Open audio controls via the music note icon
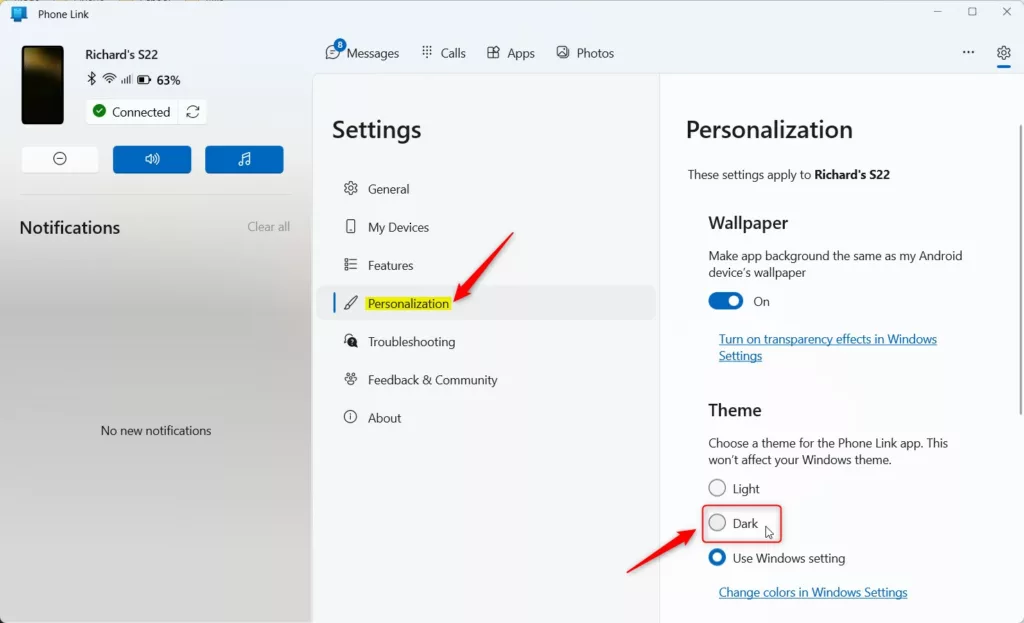 click(x=244, y=159)
